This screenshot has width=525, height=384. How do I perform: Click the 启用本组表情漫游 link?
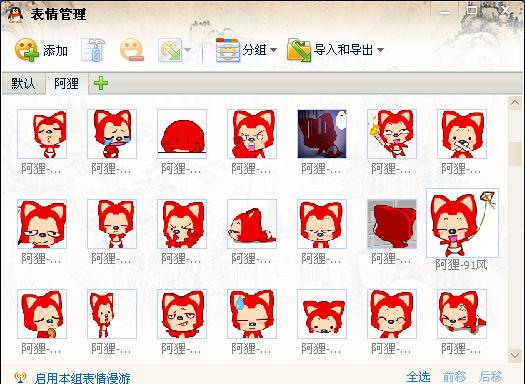coord(82,378)
